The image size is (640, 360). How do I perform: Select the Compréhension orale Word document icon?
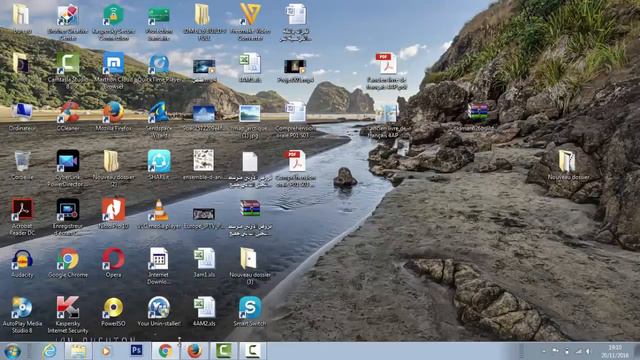point(296,112)
